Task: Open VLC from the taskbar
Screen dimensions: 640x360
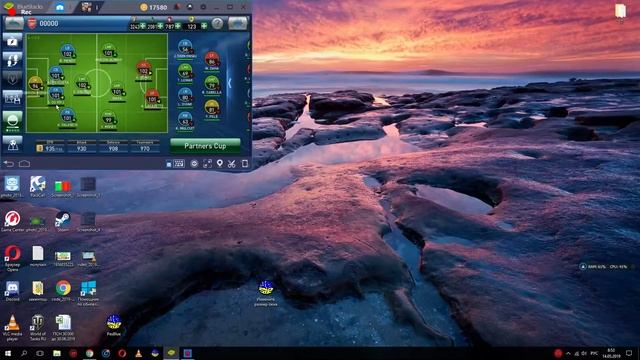Action: pyautogui.click(x=138, y=353)
